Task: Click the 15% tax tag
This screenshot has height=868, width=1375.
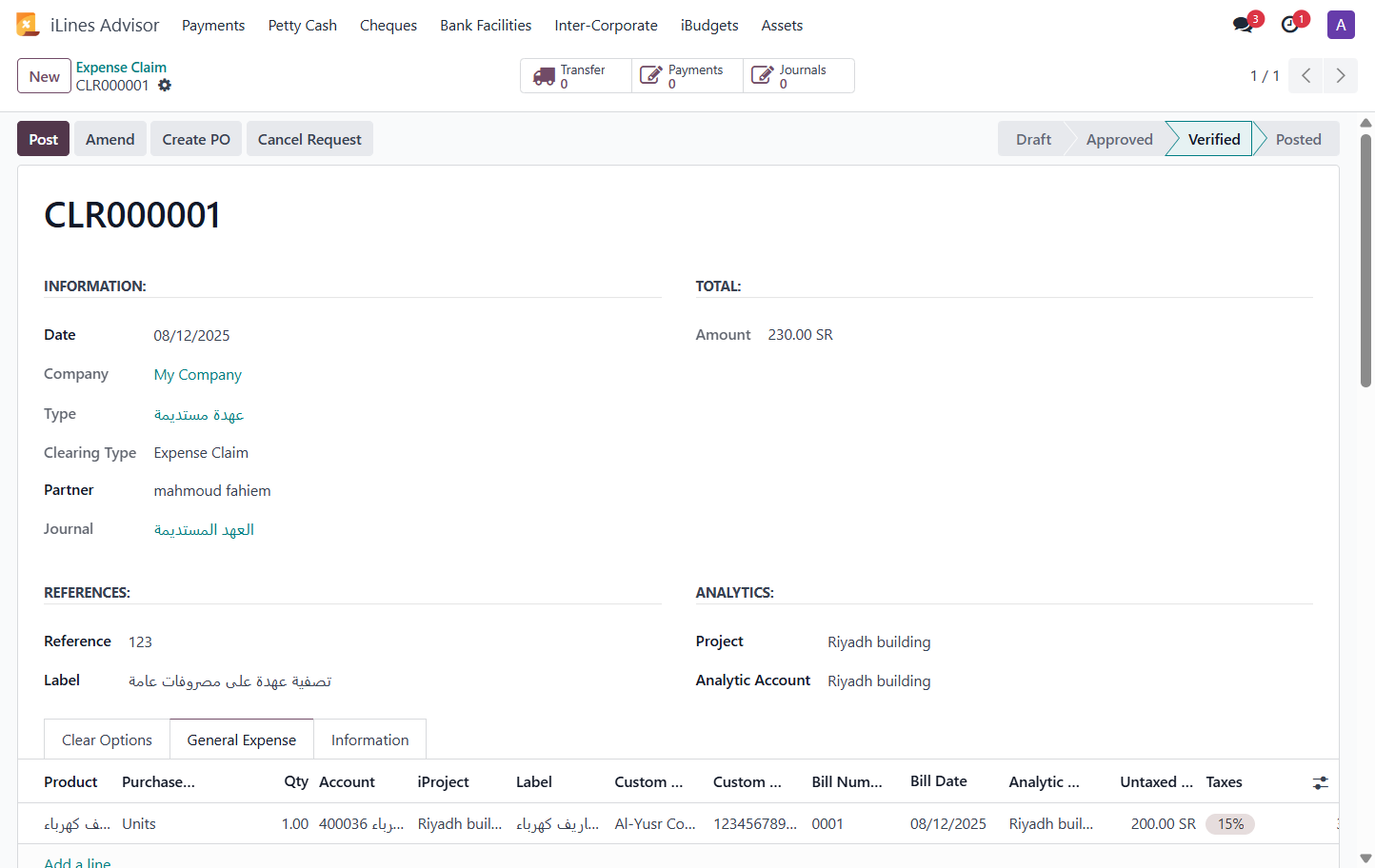Action: [1230, 824]
